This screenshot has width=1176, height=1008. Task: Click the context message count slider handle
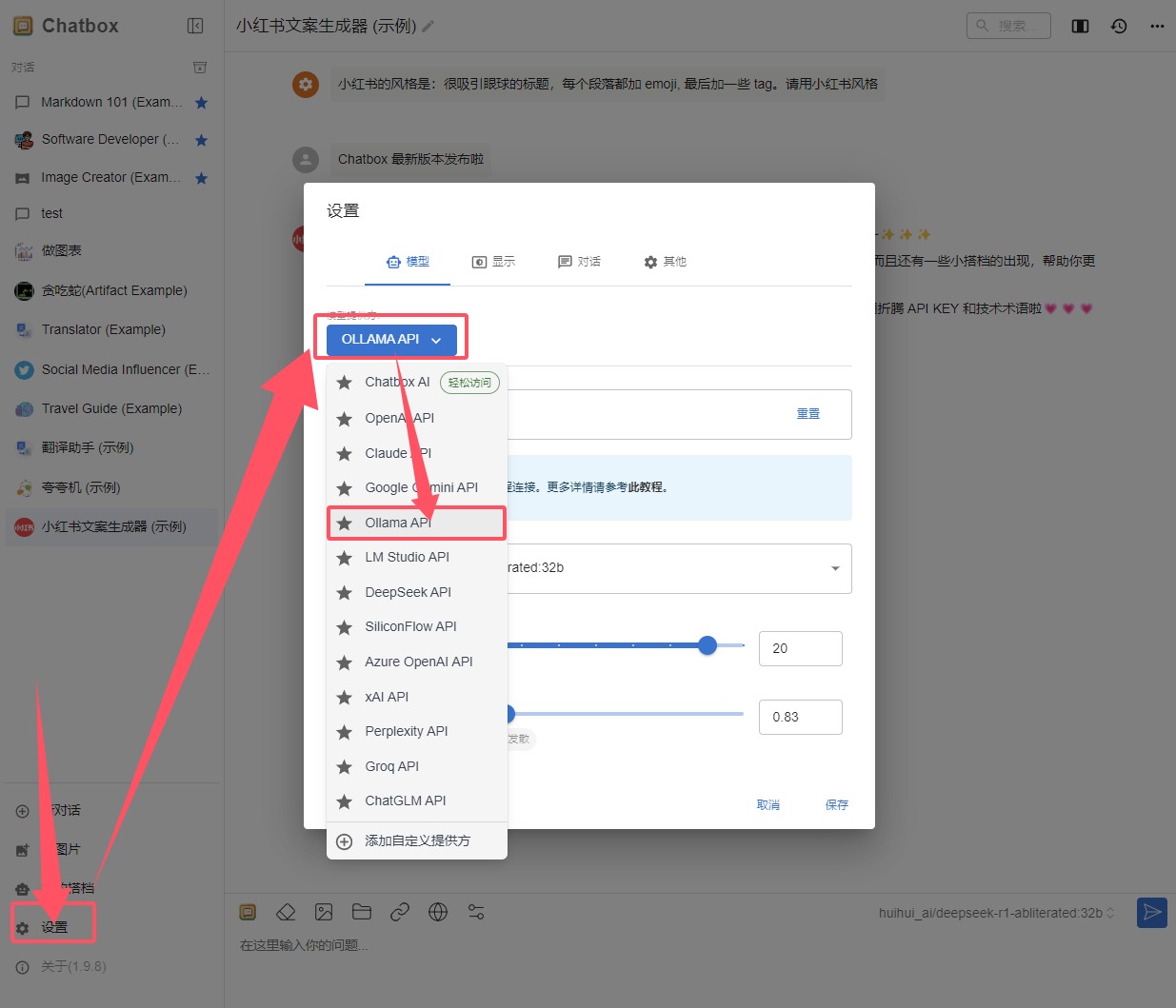pyautogui.click(x=708, y=645)
